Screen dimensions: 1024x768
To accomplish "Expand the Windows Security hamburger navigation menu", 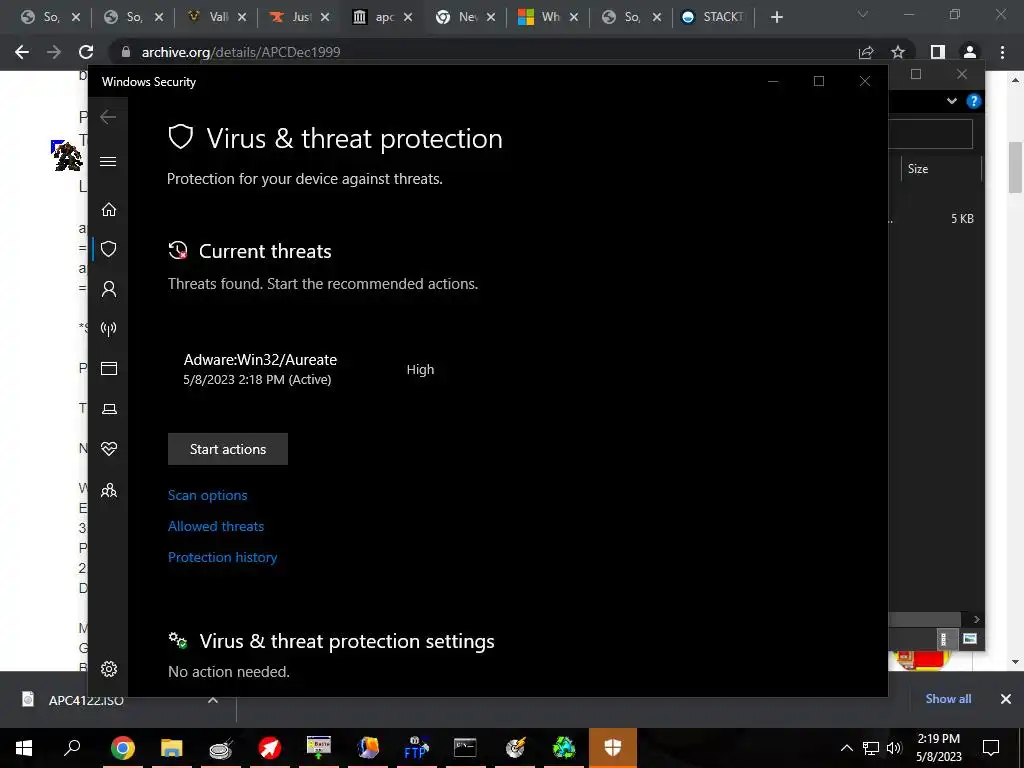I will pyautogui.click(x=108, y=161).
